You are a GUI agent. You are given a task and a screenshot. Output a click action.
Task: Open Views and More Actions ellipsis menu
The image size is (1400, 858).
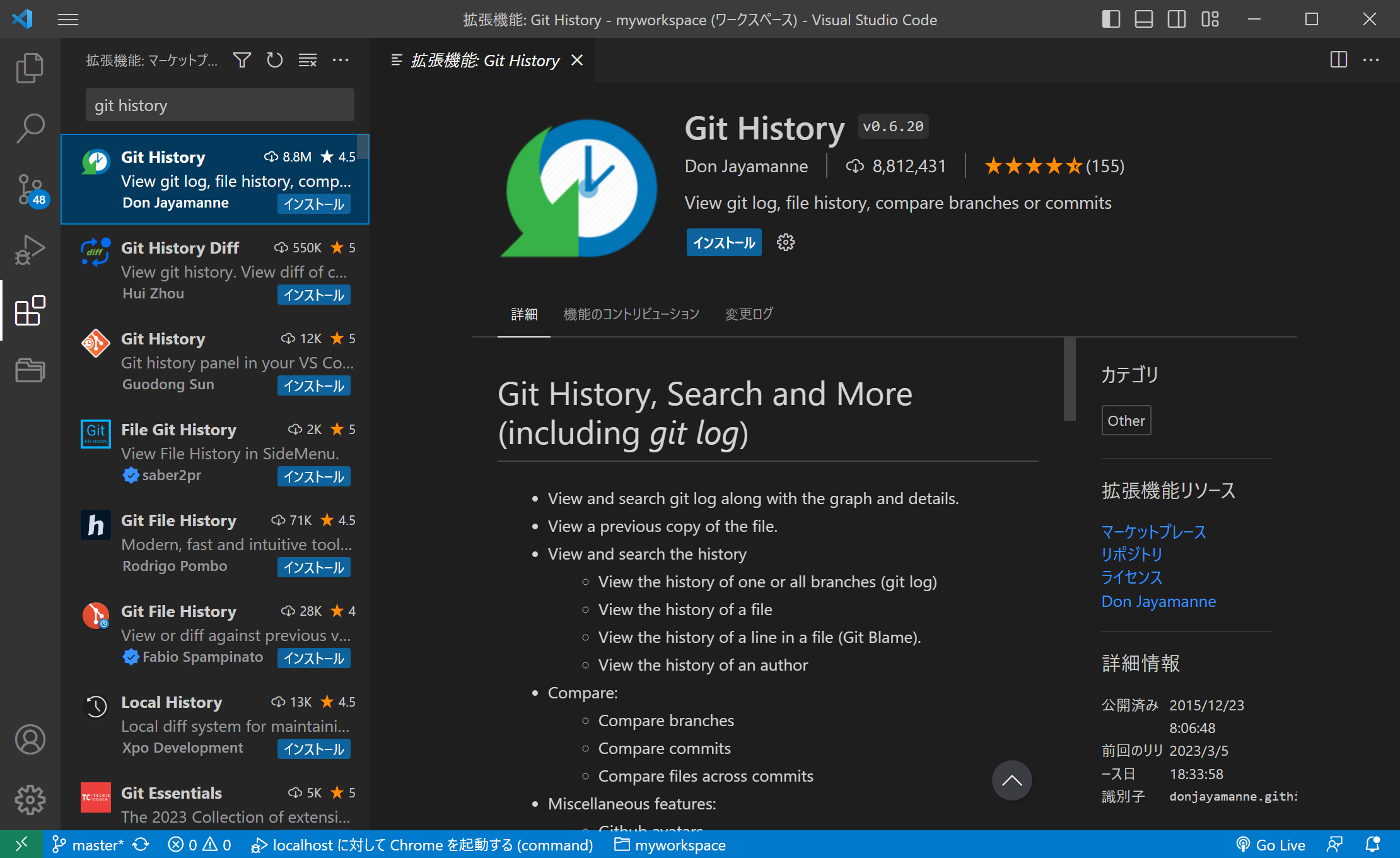341,60
